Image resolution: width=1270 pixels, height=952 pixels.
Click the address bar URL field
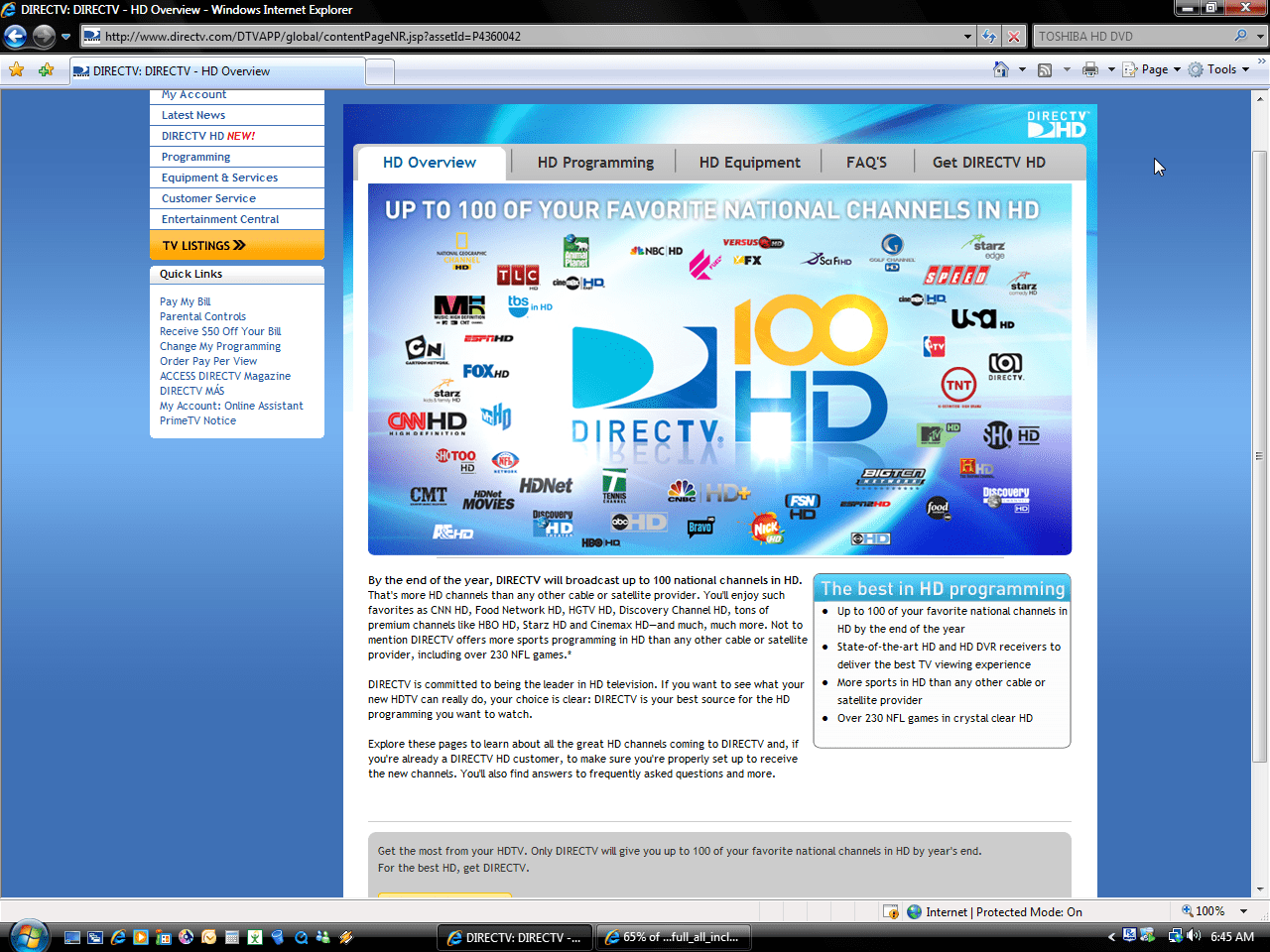tap(521, 37)
